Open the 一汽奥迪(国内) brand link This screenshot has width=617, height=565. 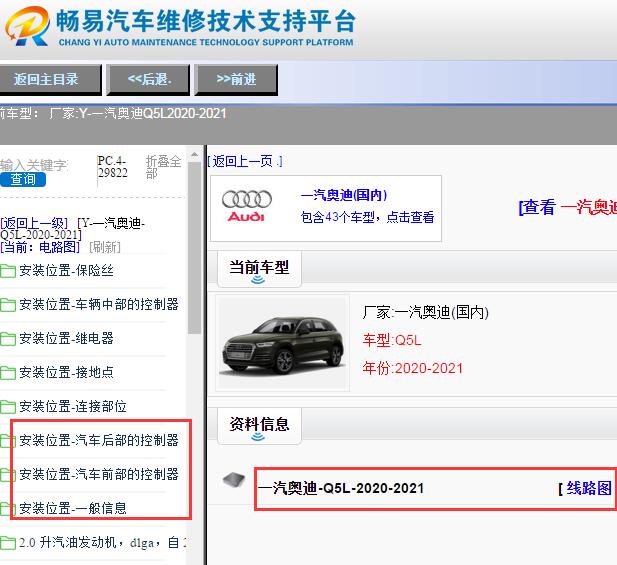coord(344,195)
